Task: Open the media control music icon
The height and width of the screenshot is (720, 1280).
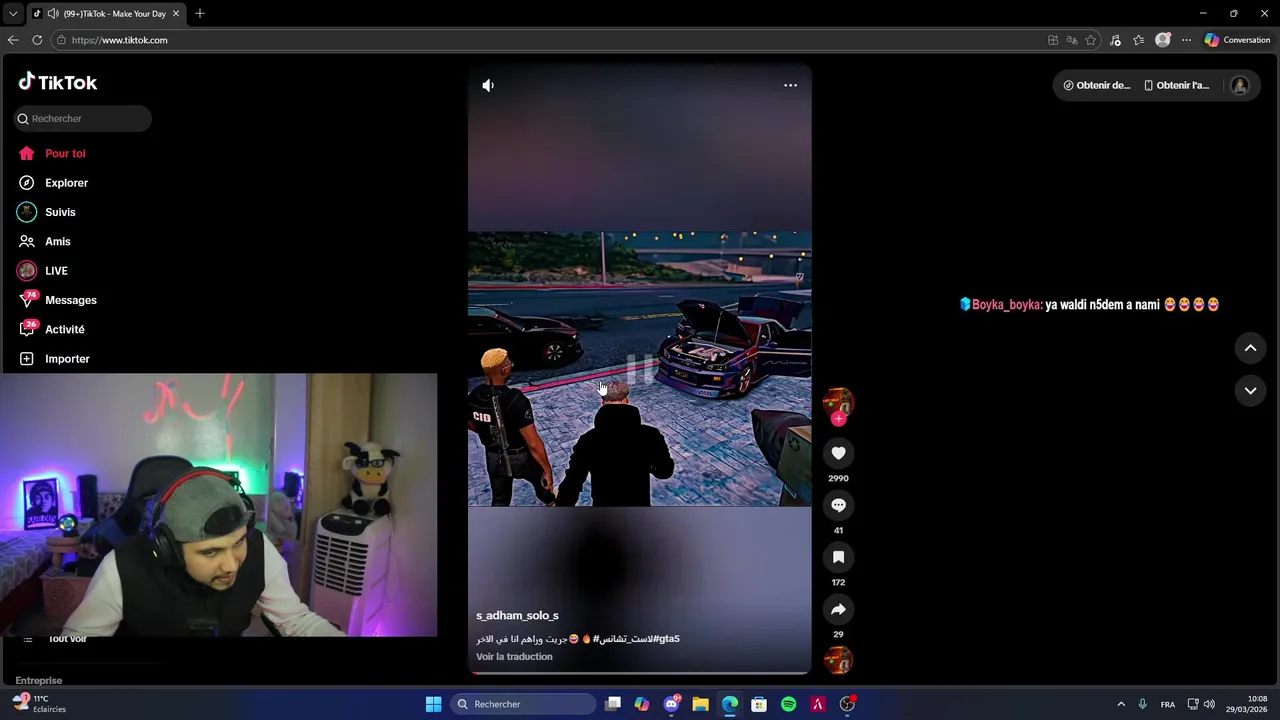Action: click(1115, 40)
